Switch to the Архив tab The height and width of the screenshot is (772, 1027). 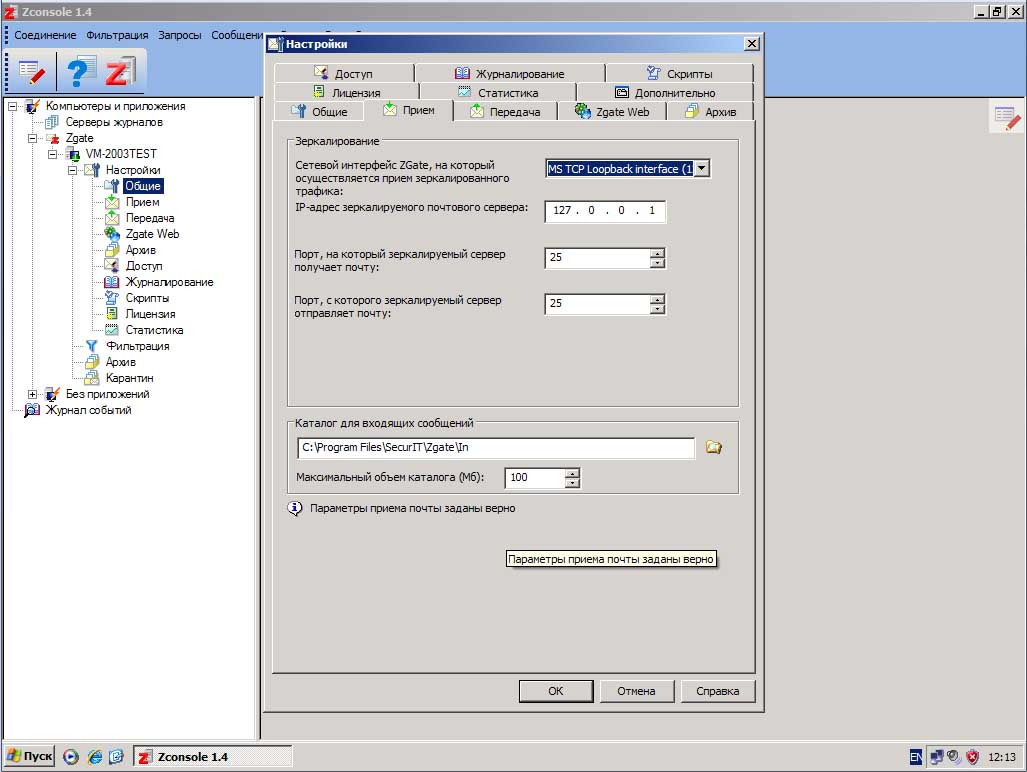pyautogui.click(x=711, y=111)
